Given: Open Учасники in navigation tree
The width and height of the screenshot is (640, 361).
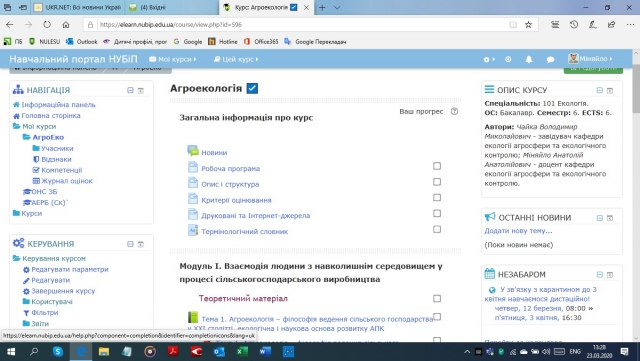Looking at the screenshot, I should pos(57,149).
